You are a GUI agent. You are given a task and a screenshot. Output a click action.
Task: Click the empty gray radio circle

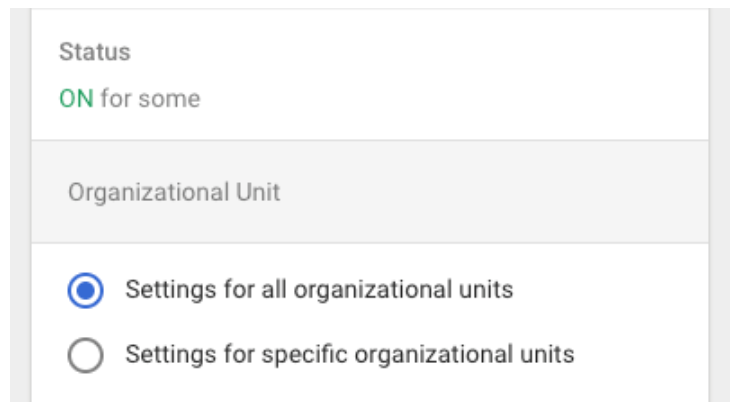85,355
